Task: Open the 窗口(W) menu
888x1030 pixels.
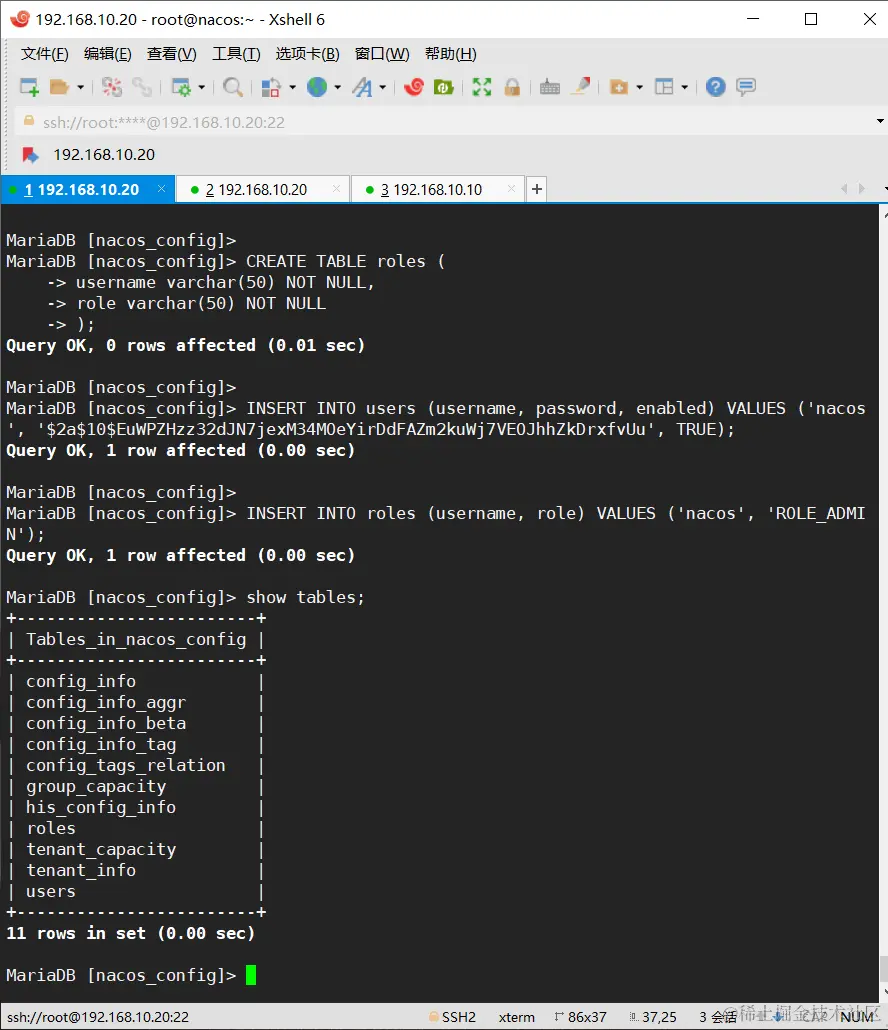Action: tap(382, 54)
